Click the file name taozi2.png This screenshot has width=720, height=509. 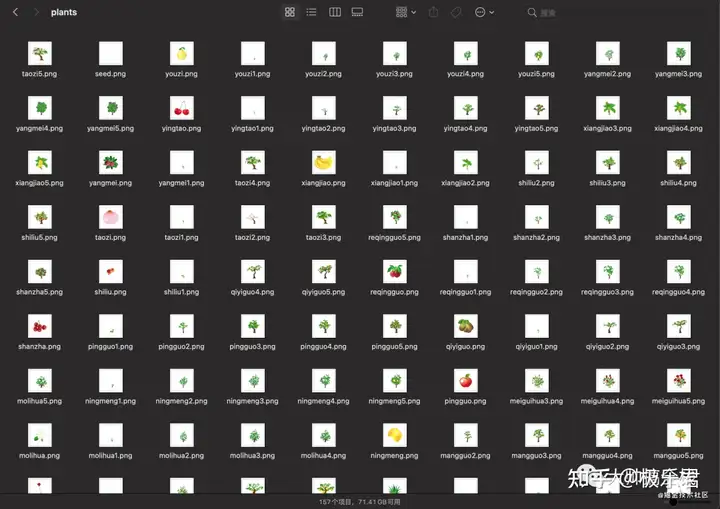253,238
